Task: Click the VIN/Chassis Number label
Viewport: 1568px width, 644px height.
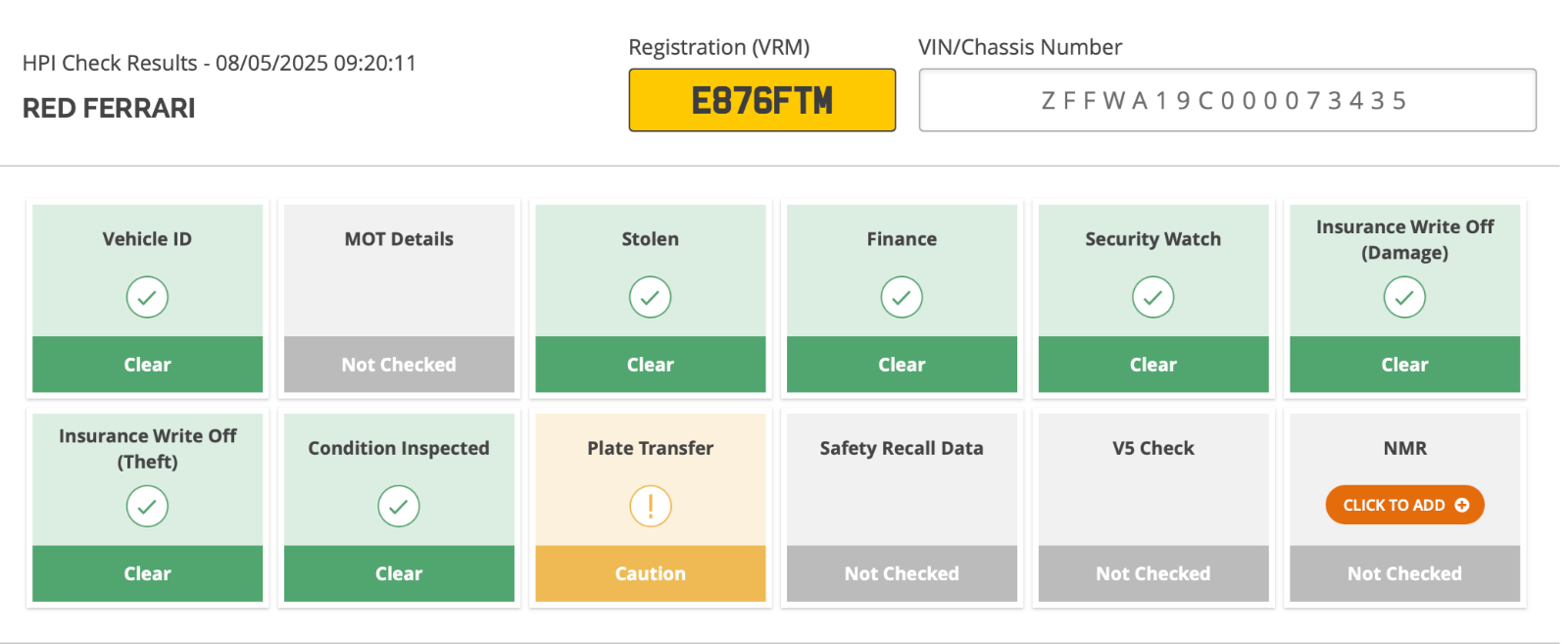Action: 1020,47
